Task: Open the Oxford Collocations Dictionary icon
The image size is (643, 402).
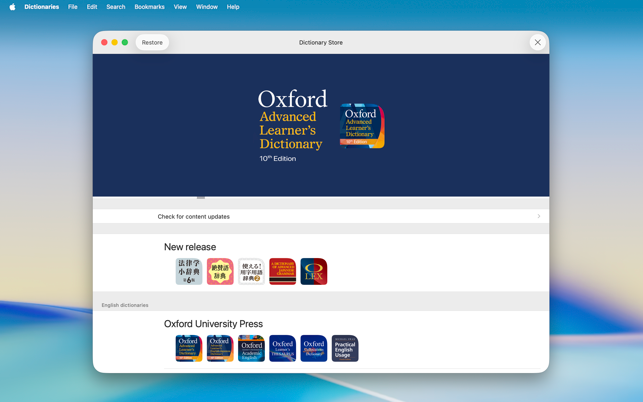Action: (314, 348)
